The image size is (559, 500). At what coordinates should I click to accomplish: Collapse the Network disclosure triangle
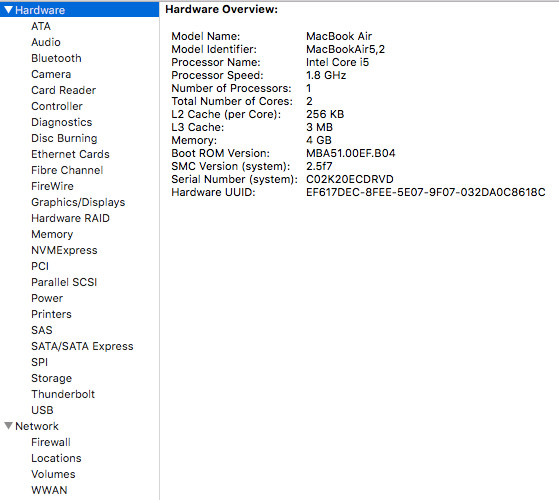point(9,426)
